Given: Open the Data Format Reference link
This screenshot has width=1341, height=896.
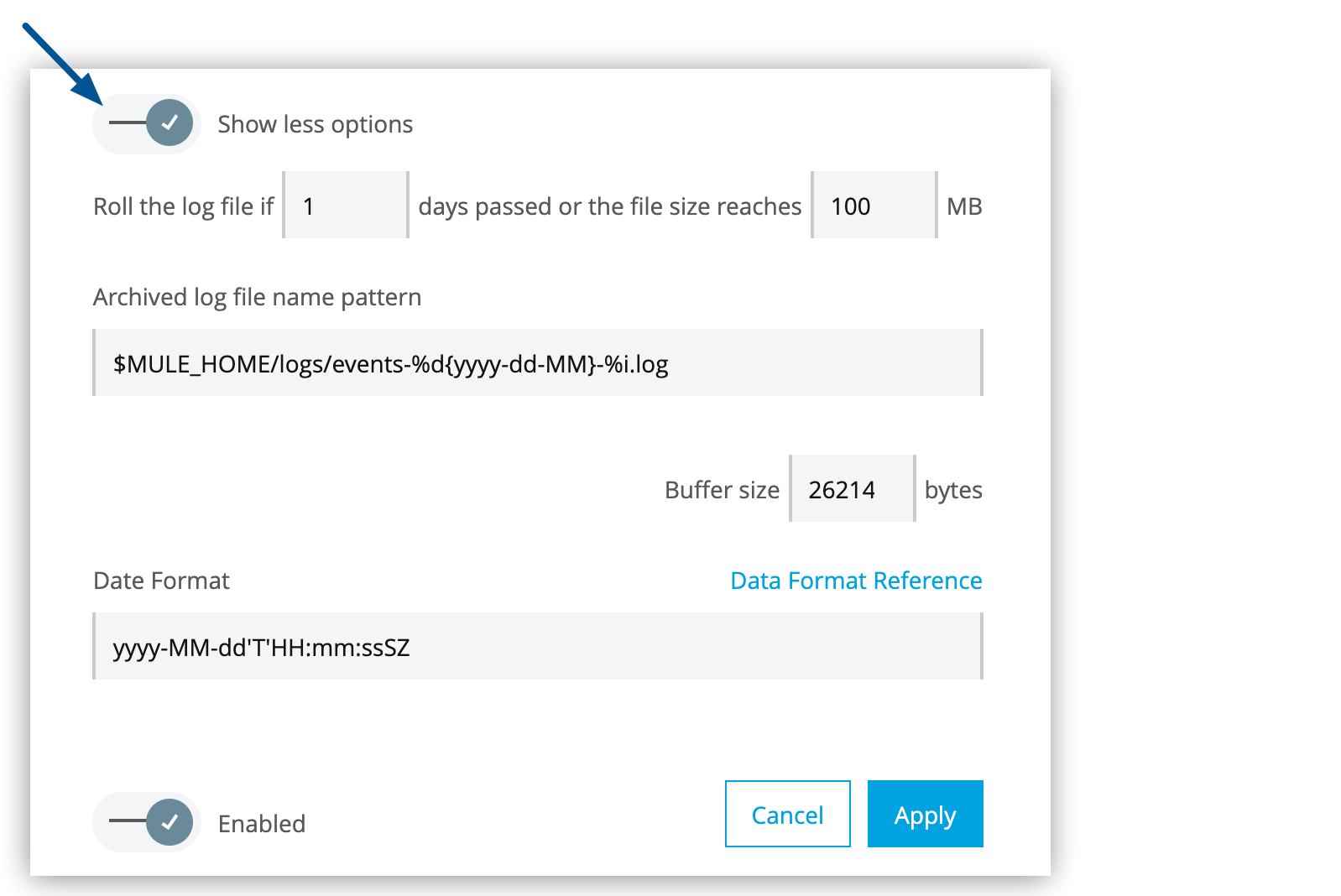Looking at the screenshot, I should click(x=856, y=581).
